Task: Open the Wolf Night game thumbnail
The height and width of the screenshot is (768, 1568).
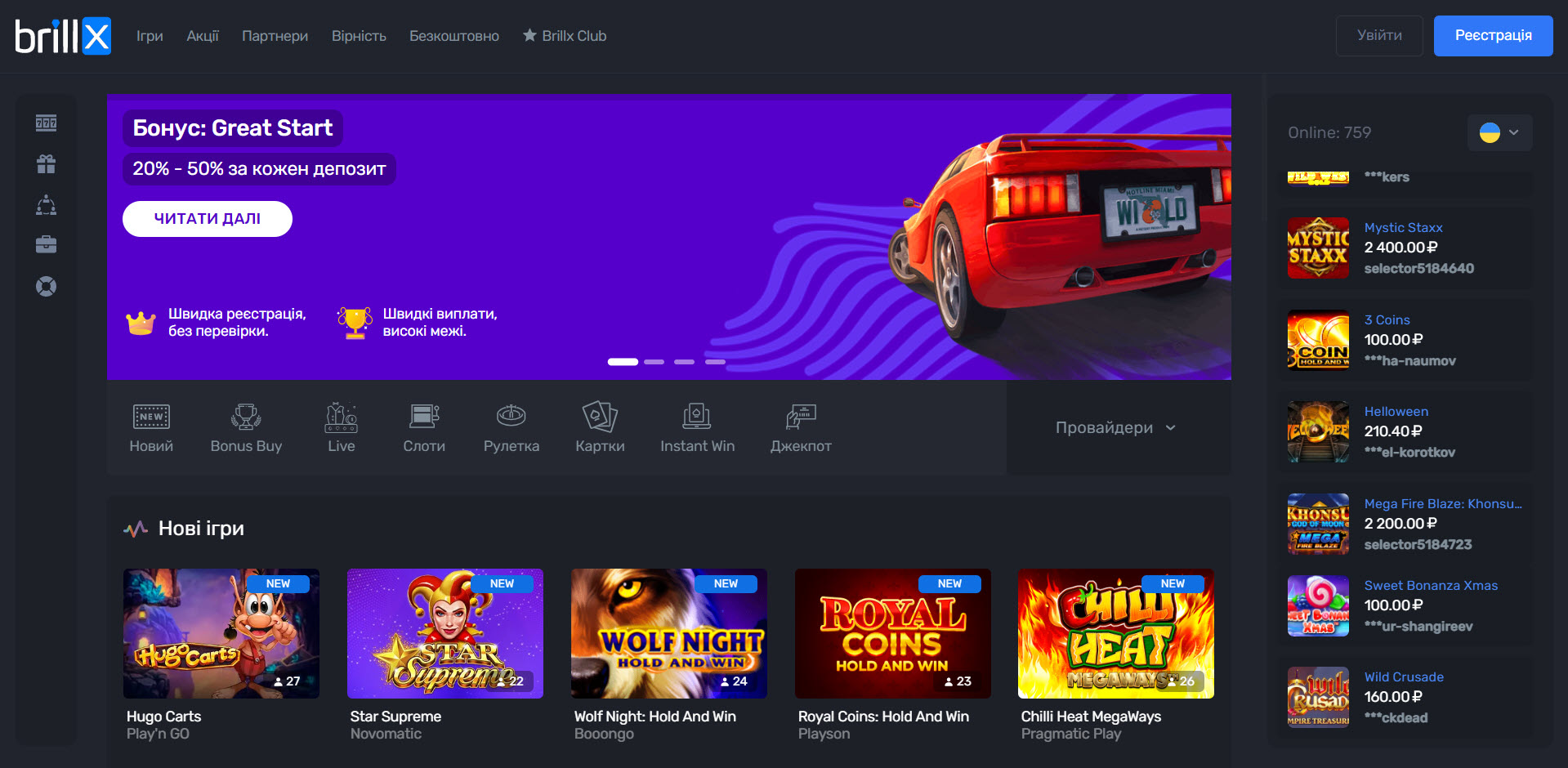Action: (669, 633)
